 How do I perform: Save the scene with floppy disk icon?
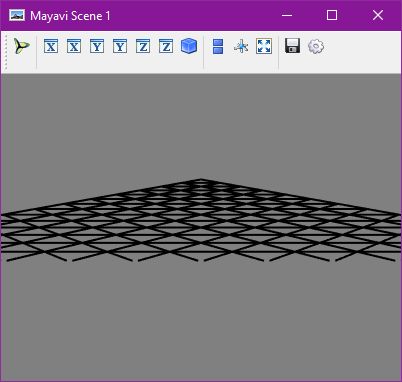tap(293, 45)
